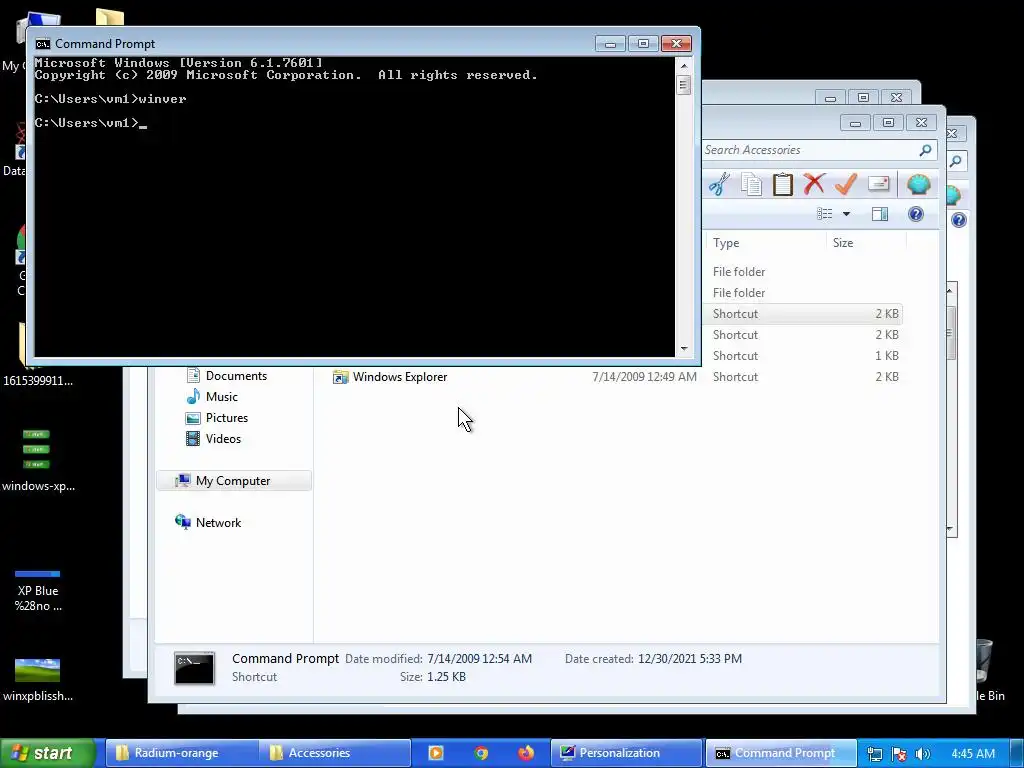Toggle the preview pane icon in Accessories
This screenshot has width=1024, height=768.
(880, 214)
